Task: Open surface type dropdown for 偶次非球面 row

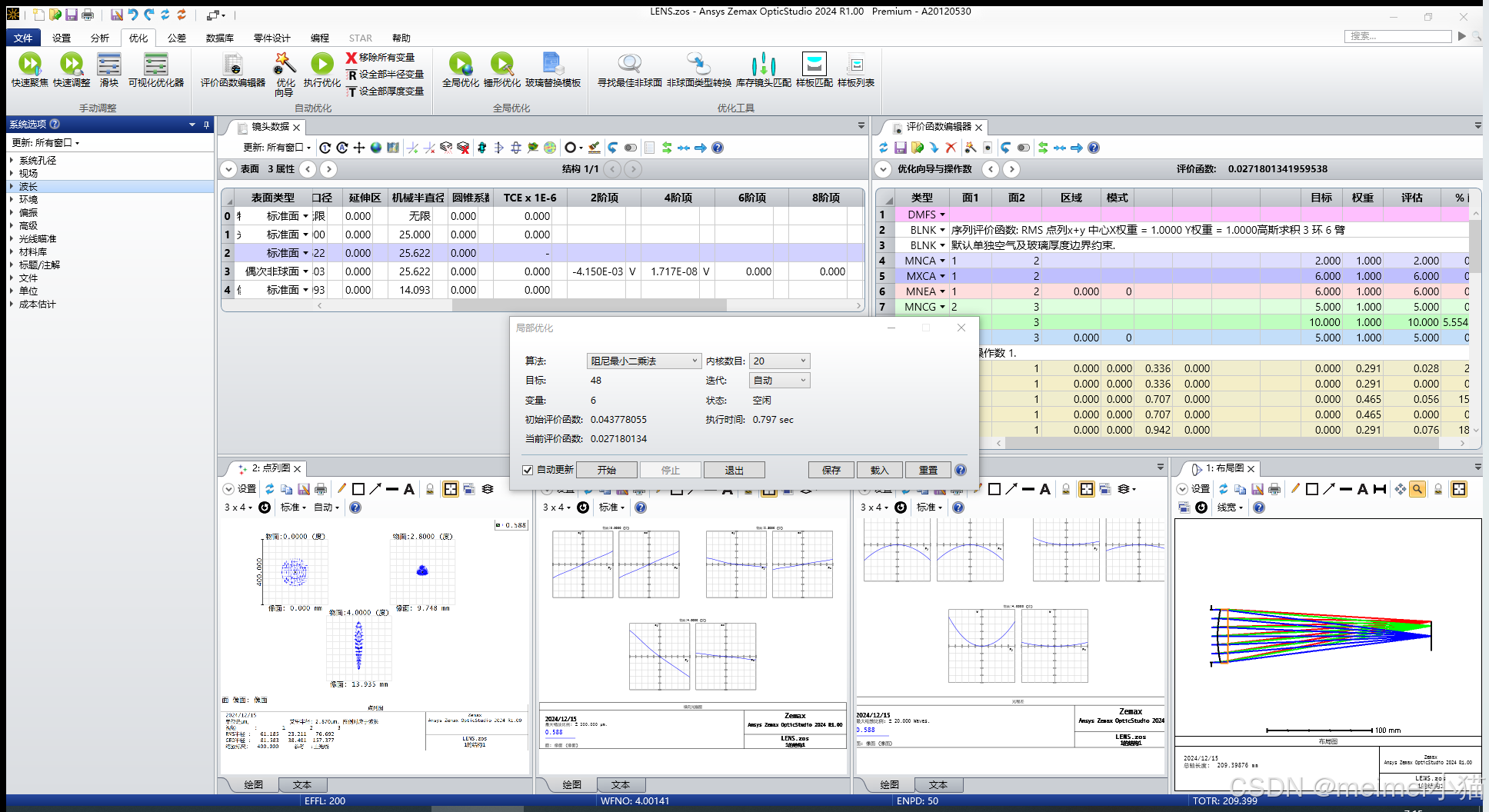Action: (x=305, y=271)
